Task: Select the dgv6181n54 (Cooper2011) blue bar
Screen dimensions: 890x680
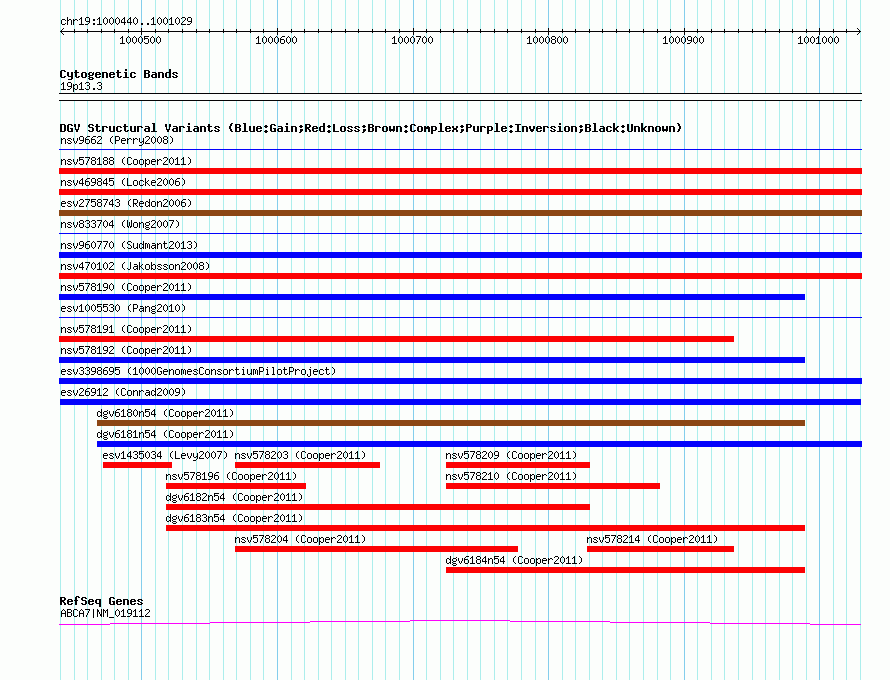Action: [480, 444]
